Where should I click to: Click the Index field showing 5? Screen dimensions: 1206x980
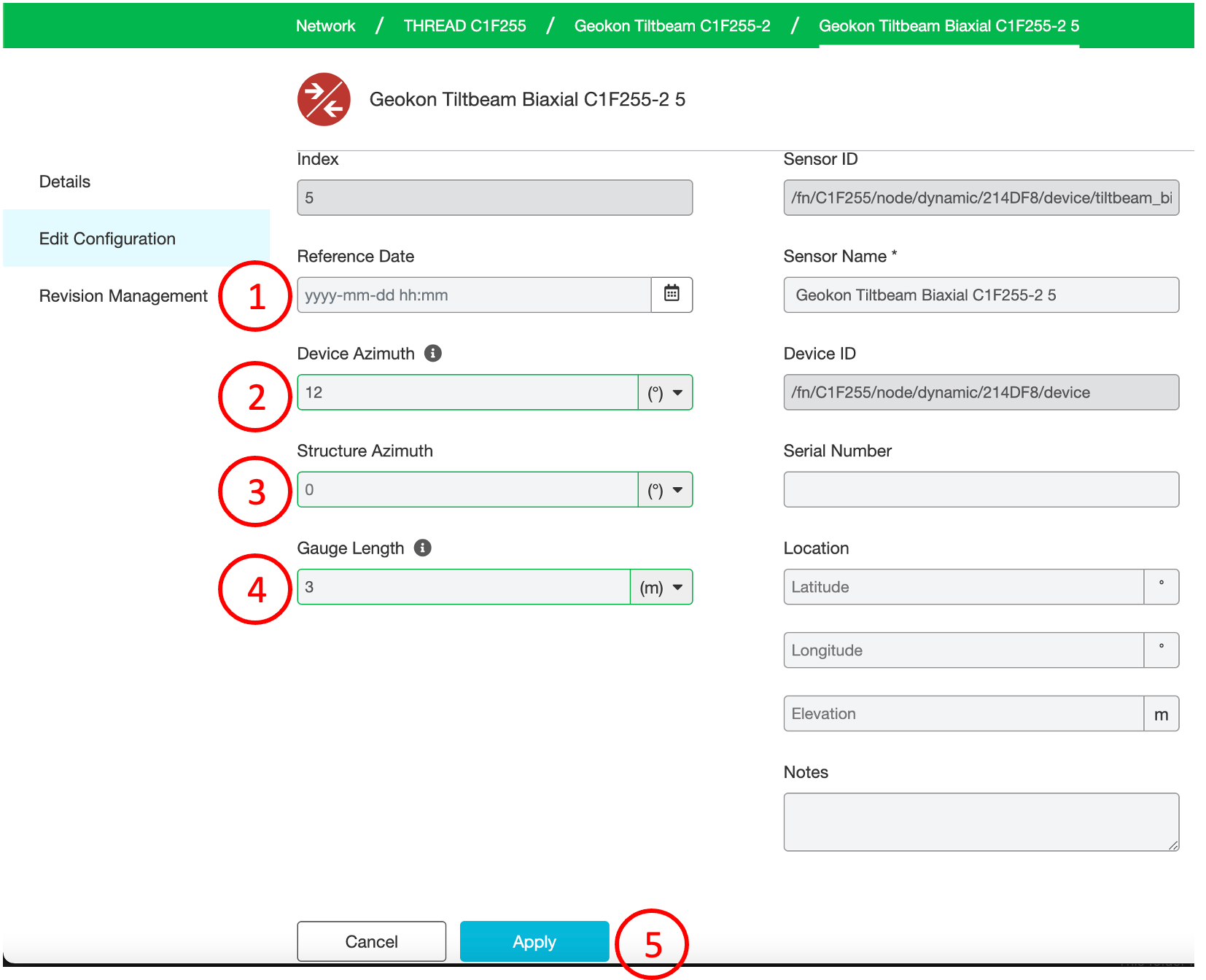(x=494, y=198)
